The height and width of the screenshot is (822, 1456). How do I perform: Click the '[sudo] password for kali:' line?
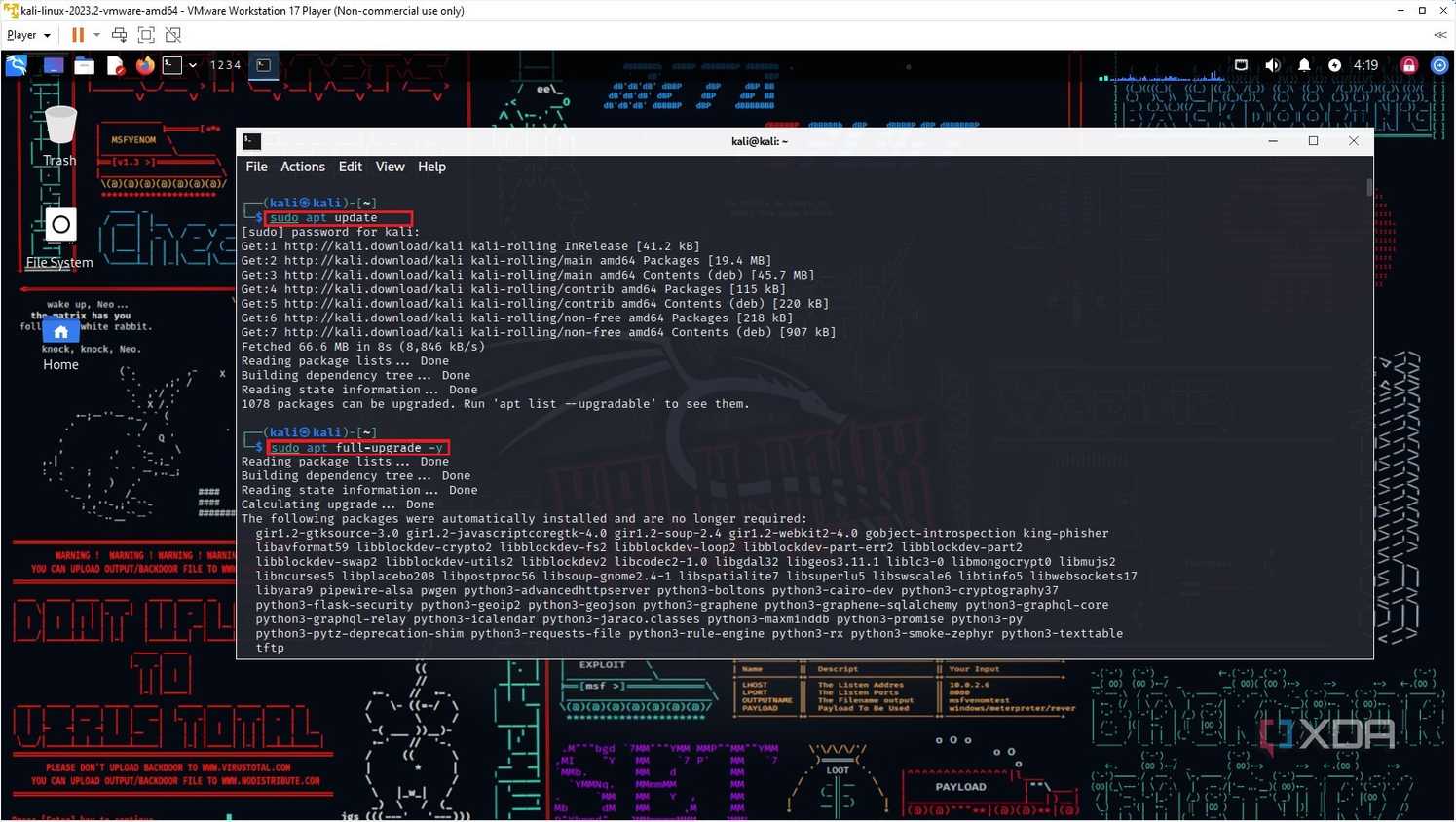click(330, 232)
